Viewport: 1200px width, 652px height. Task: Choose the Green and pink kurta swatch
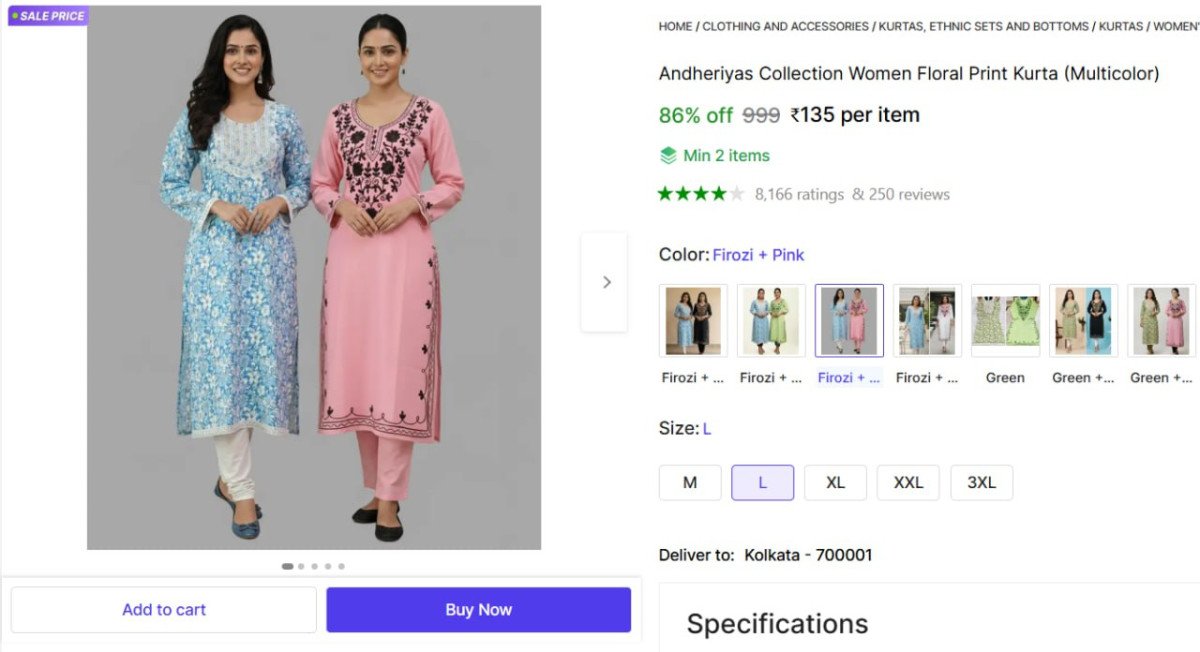click(1161, 321)
